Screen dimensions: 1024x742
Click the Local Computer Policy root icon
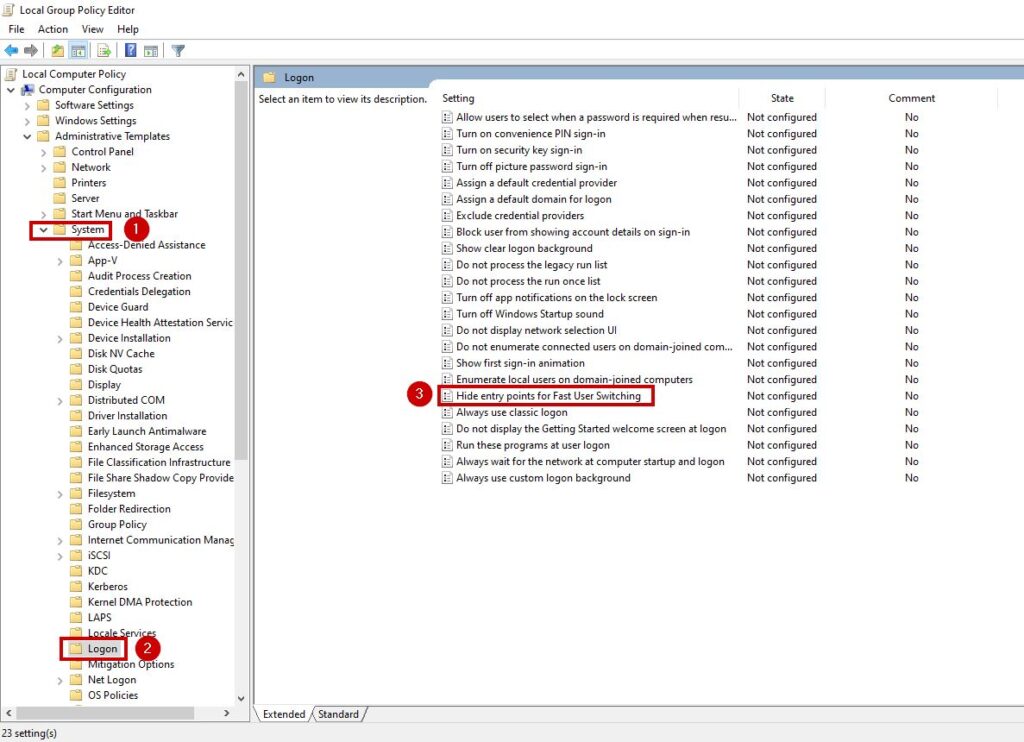tap(11, 74)
